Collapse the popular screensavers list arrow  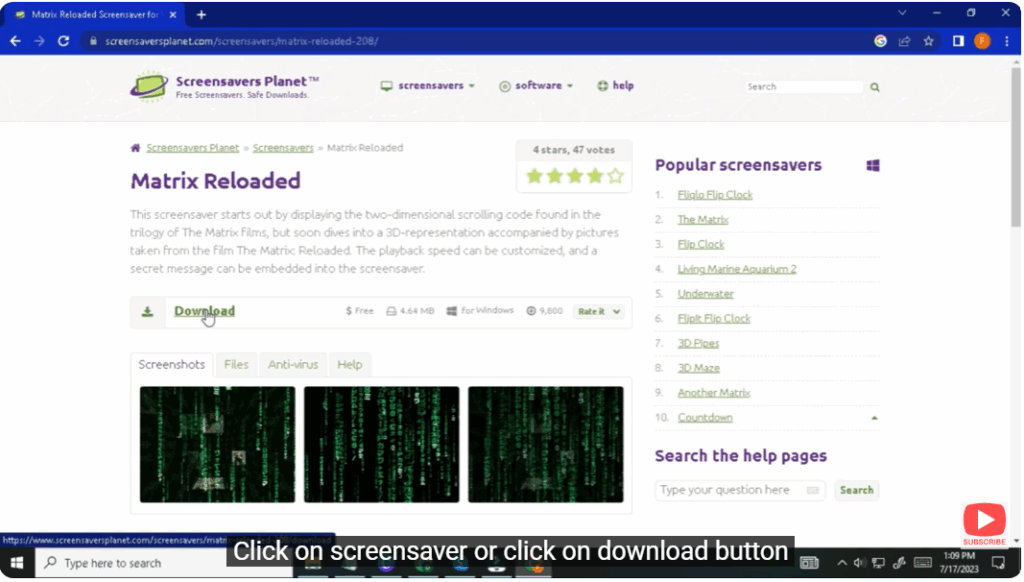pyautogui.click(x=875, y=418)
